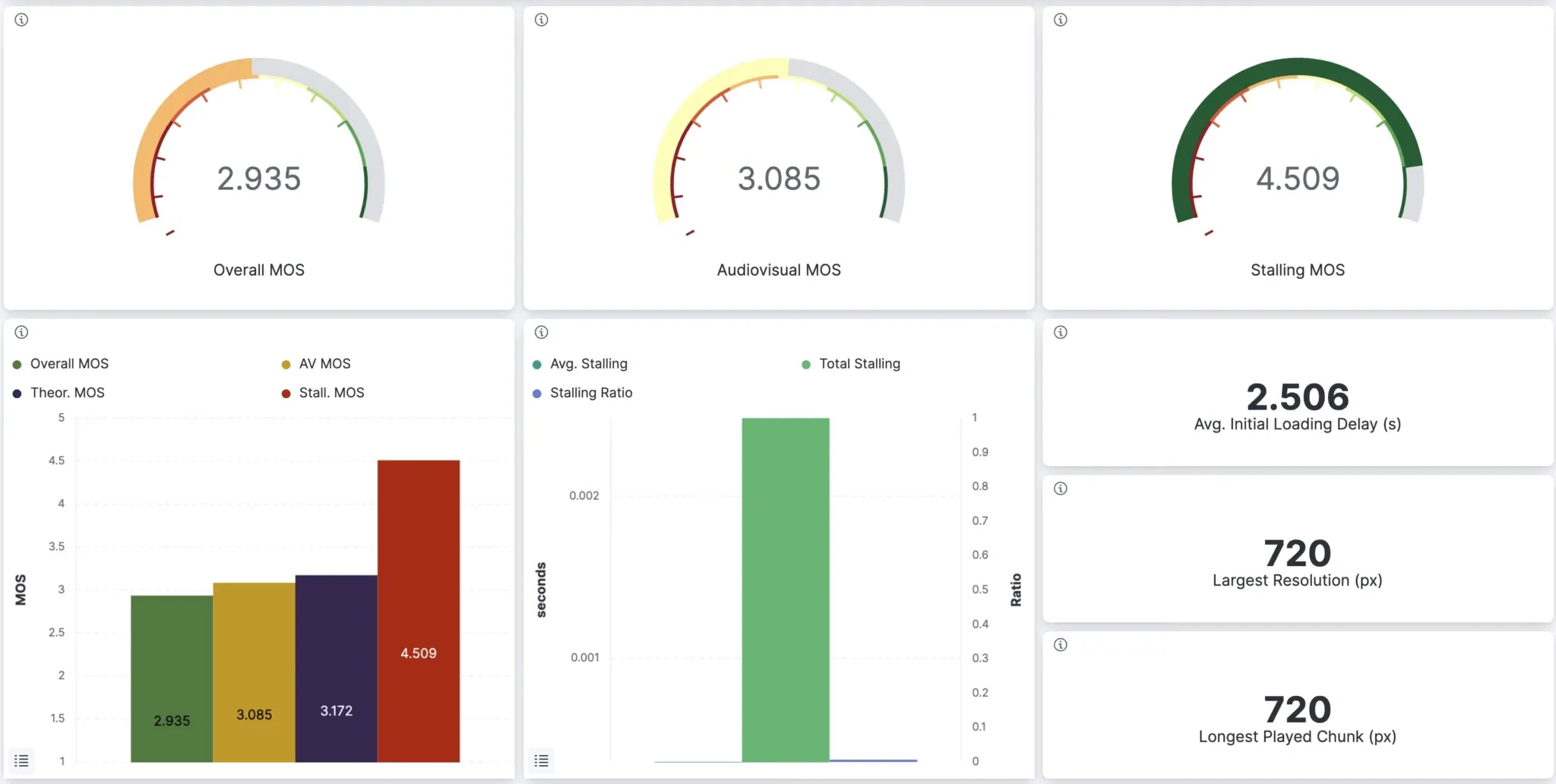This screenshot has height=784, width=1556.
Task: Toggle Total Stalling series in legend
Action: [851, 364]
